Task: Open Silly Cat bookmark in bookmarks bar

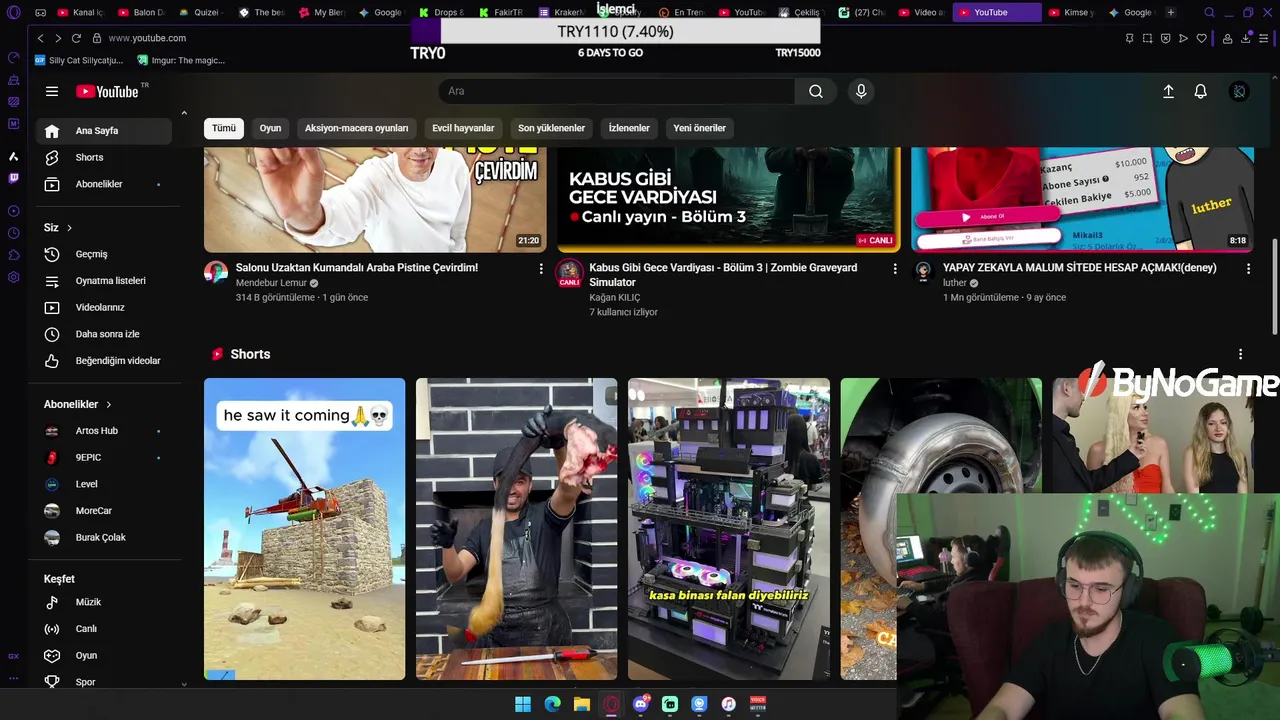Action: pos(78,60)
